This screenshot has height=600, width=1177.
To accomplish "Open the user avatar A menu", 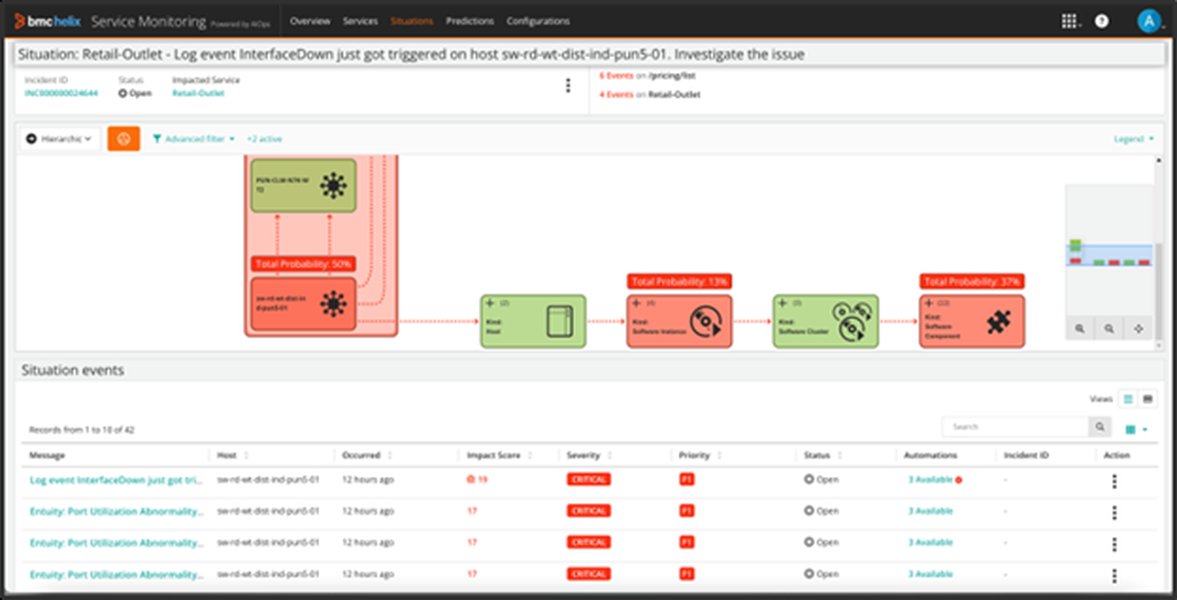I will tap(1148, 21).
